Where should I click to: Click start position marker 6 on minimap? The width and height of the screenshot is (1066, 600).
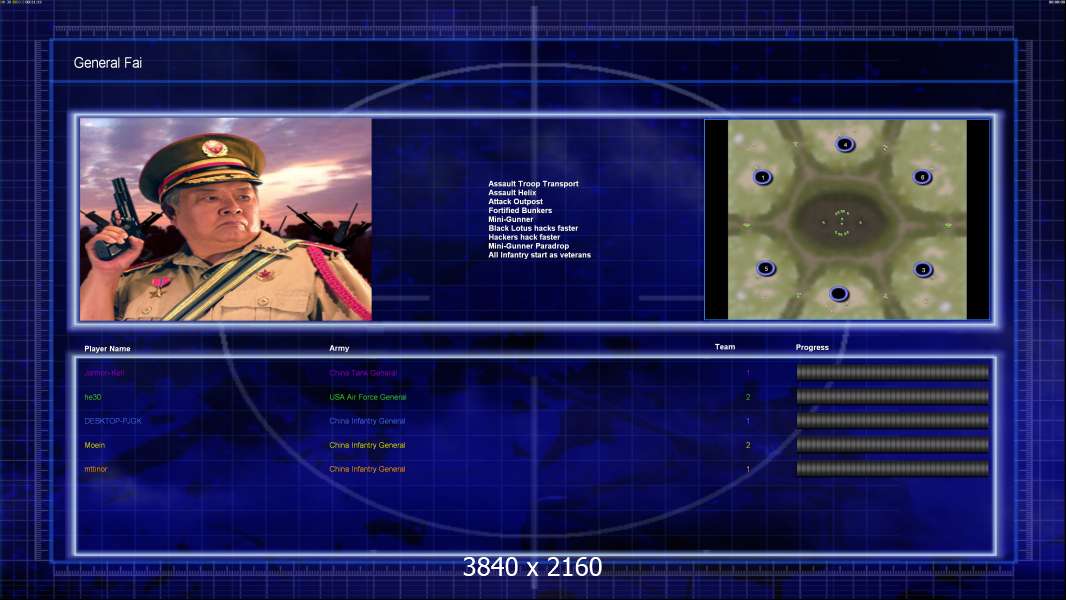click(922, 177)
